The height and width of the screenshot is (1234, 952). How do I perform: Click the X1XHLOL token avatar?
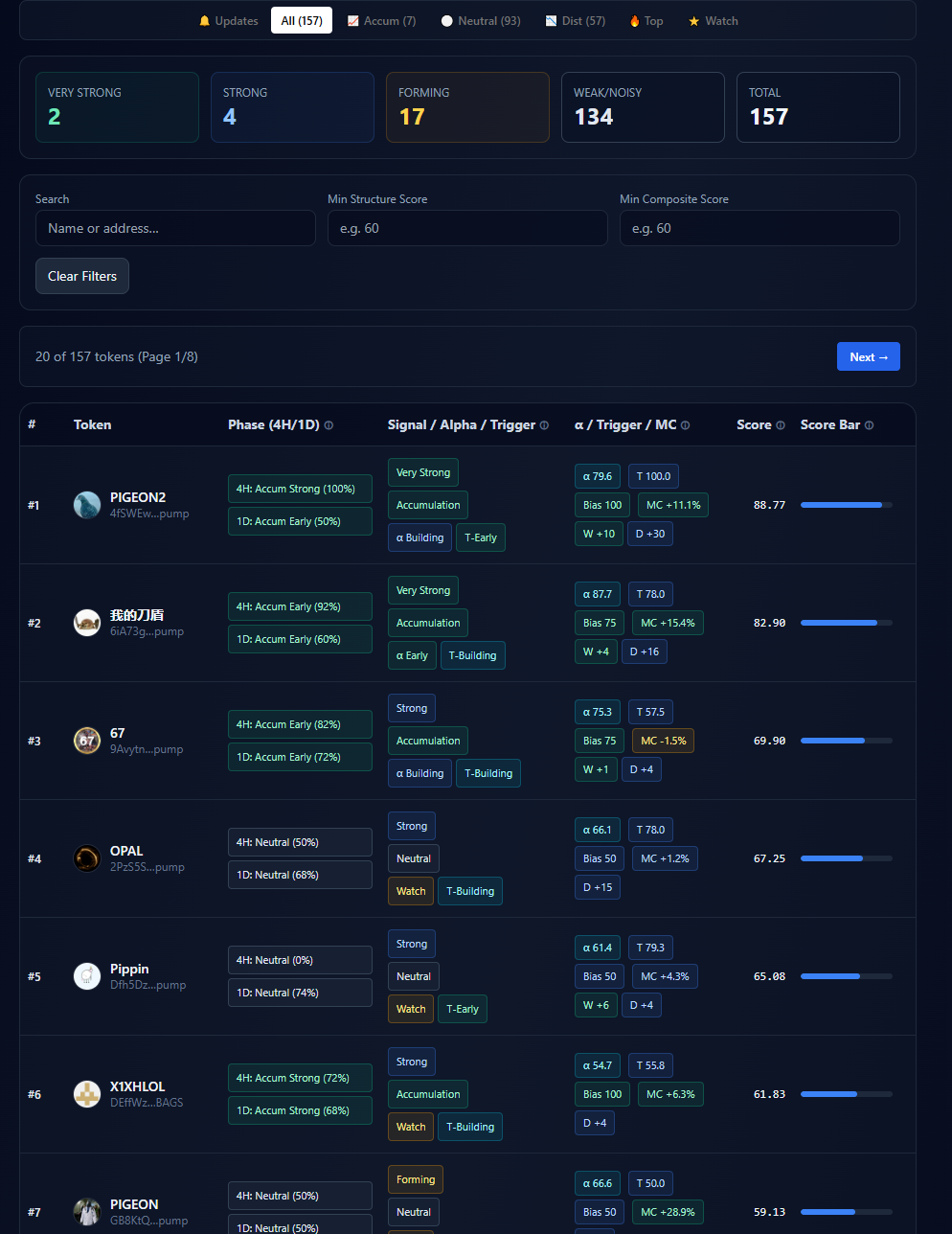click(87, 1094)
